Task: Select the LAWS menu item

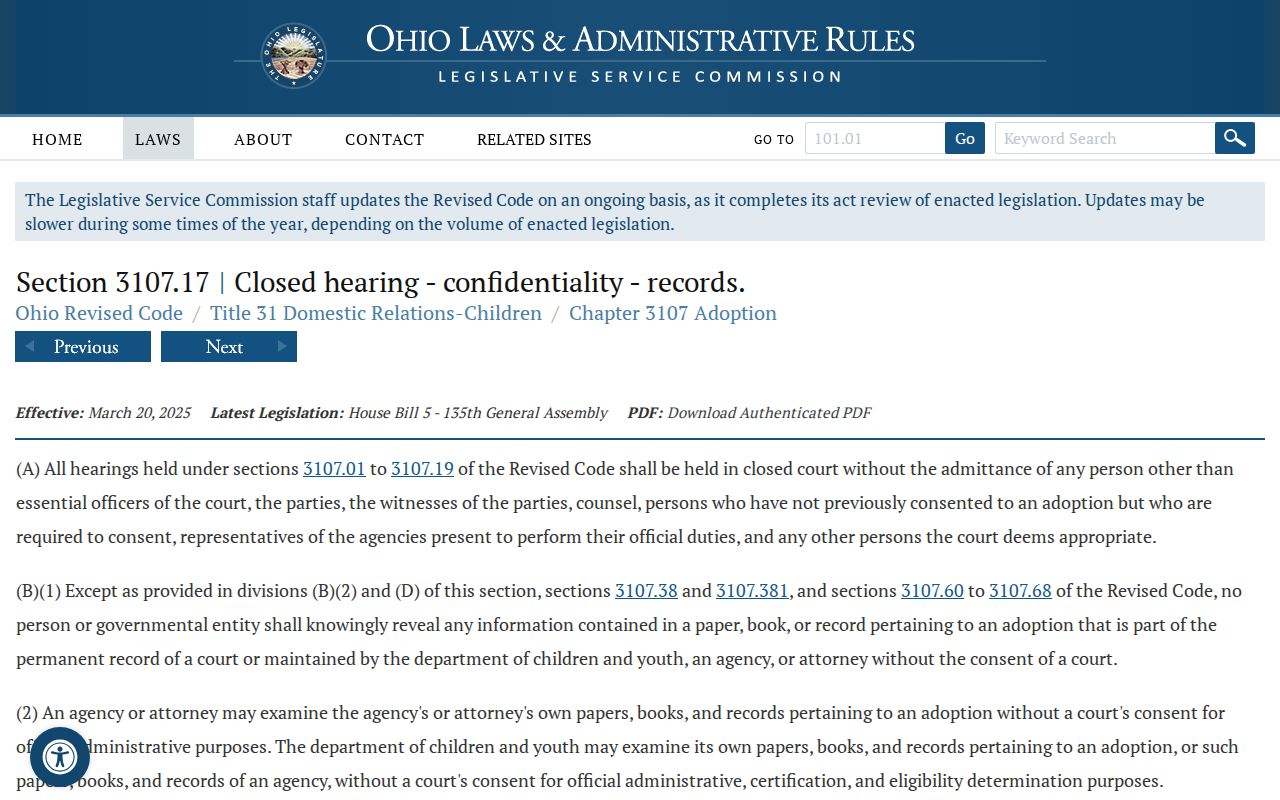Action: 158,139
